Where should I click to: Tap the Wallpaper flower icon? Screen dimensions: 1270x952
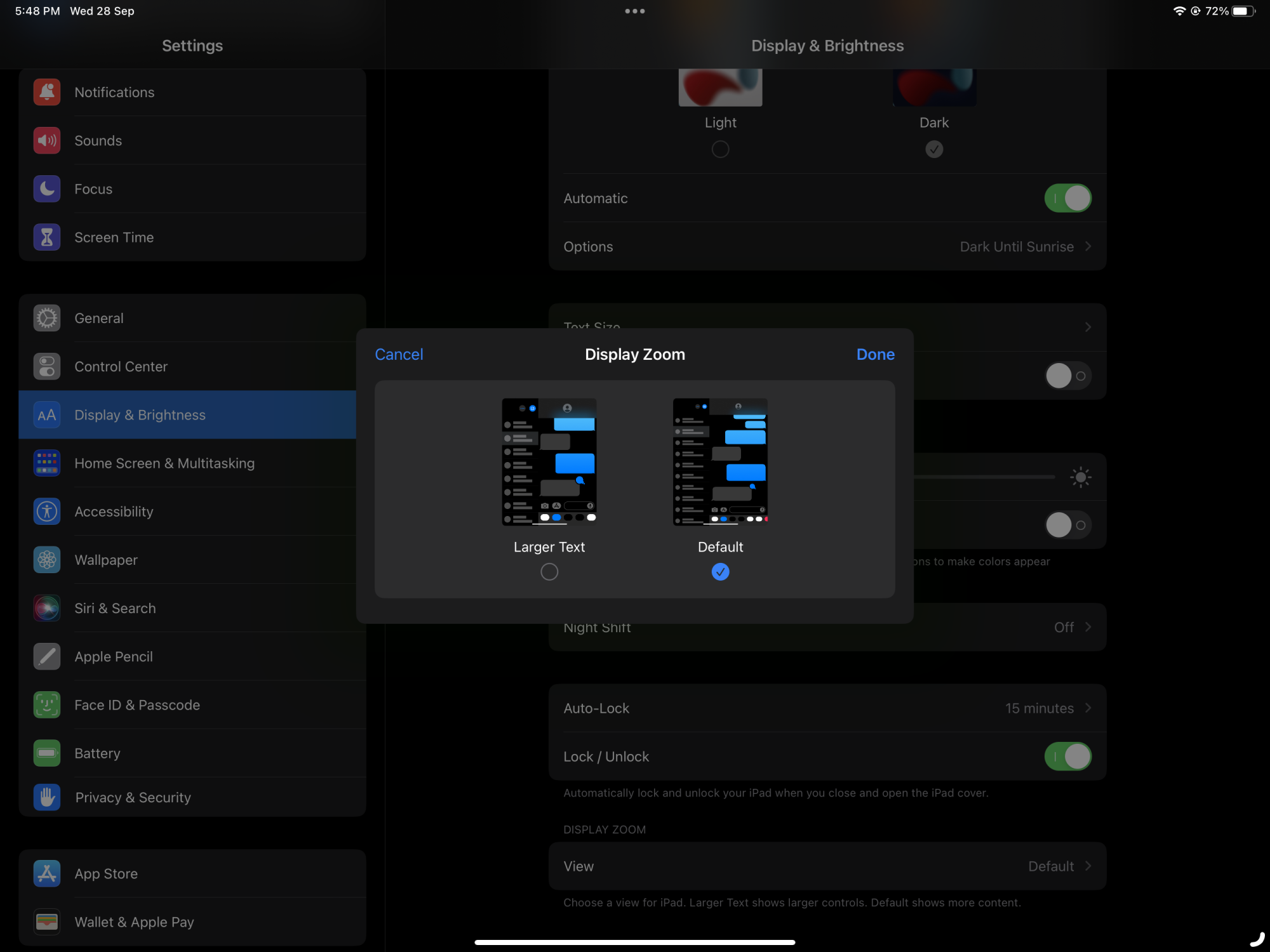point(47,560)
